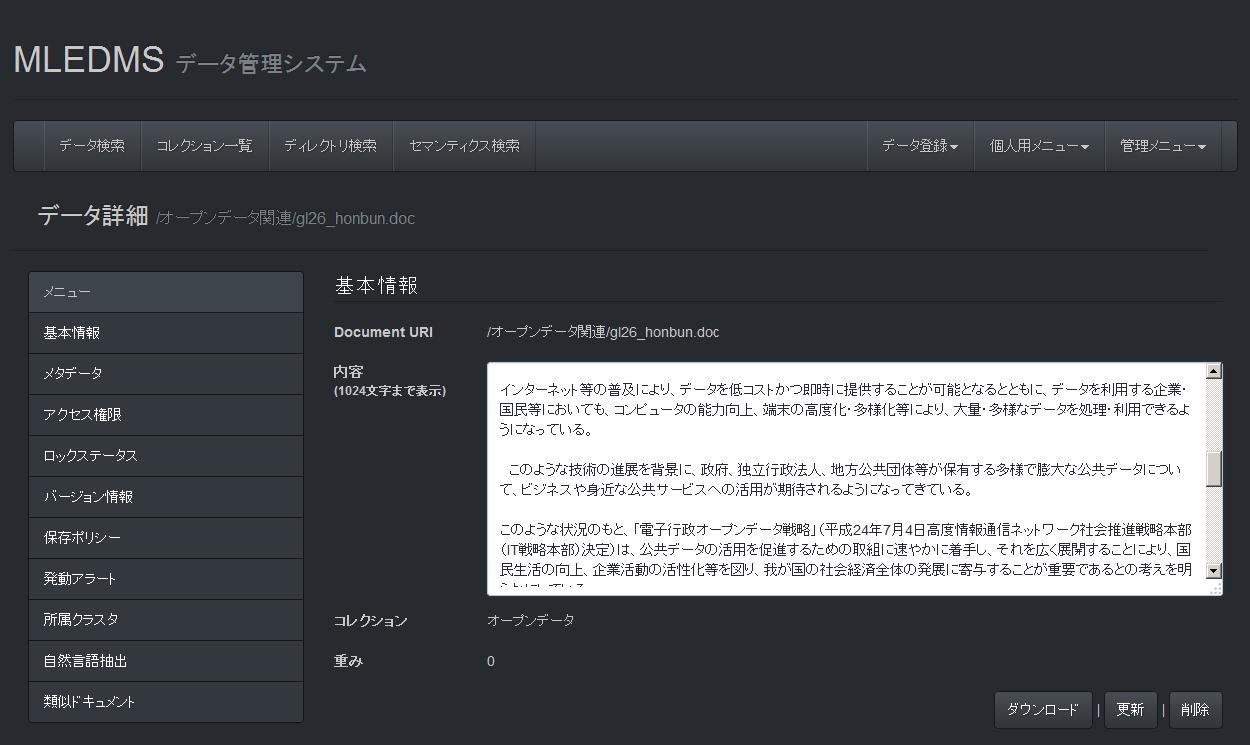Click the ダウンロード button

click(1042, 710)
